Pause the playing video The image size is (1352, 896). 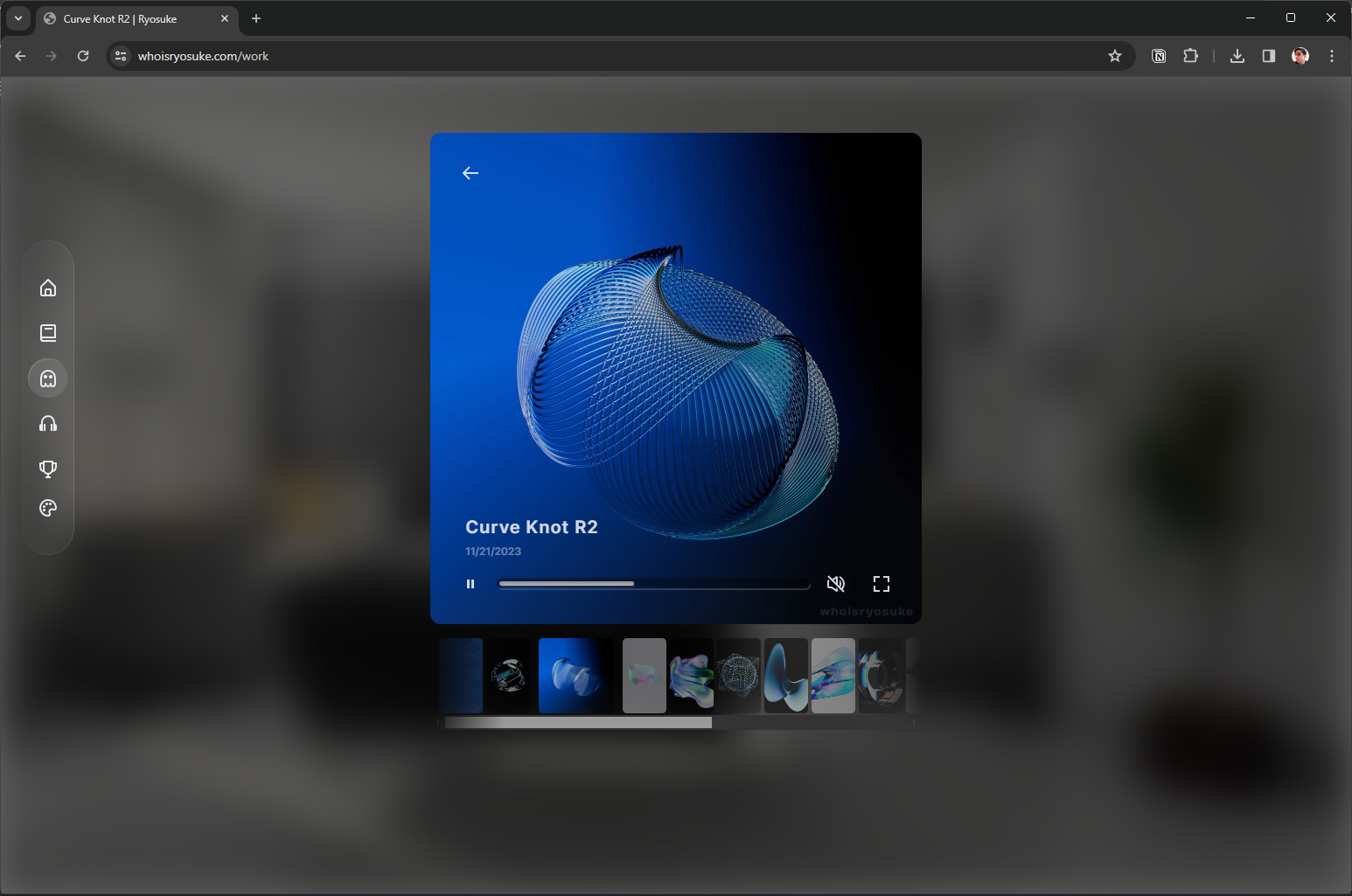471,583
